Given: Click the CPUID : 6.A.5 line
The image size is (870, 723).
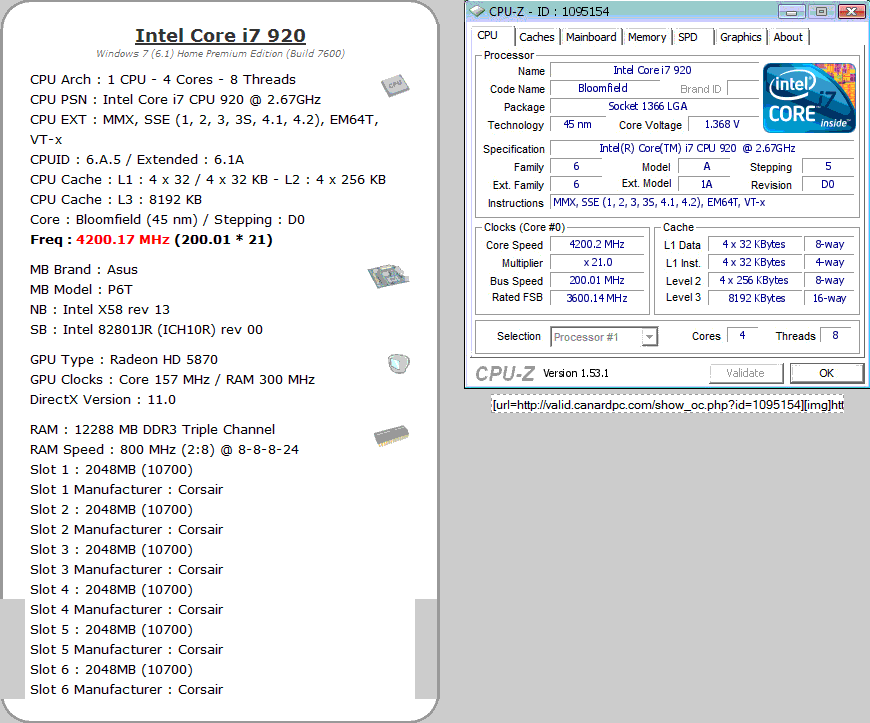Looking at the screenshot, I should pyautogui.click(x=137, y=160).
